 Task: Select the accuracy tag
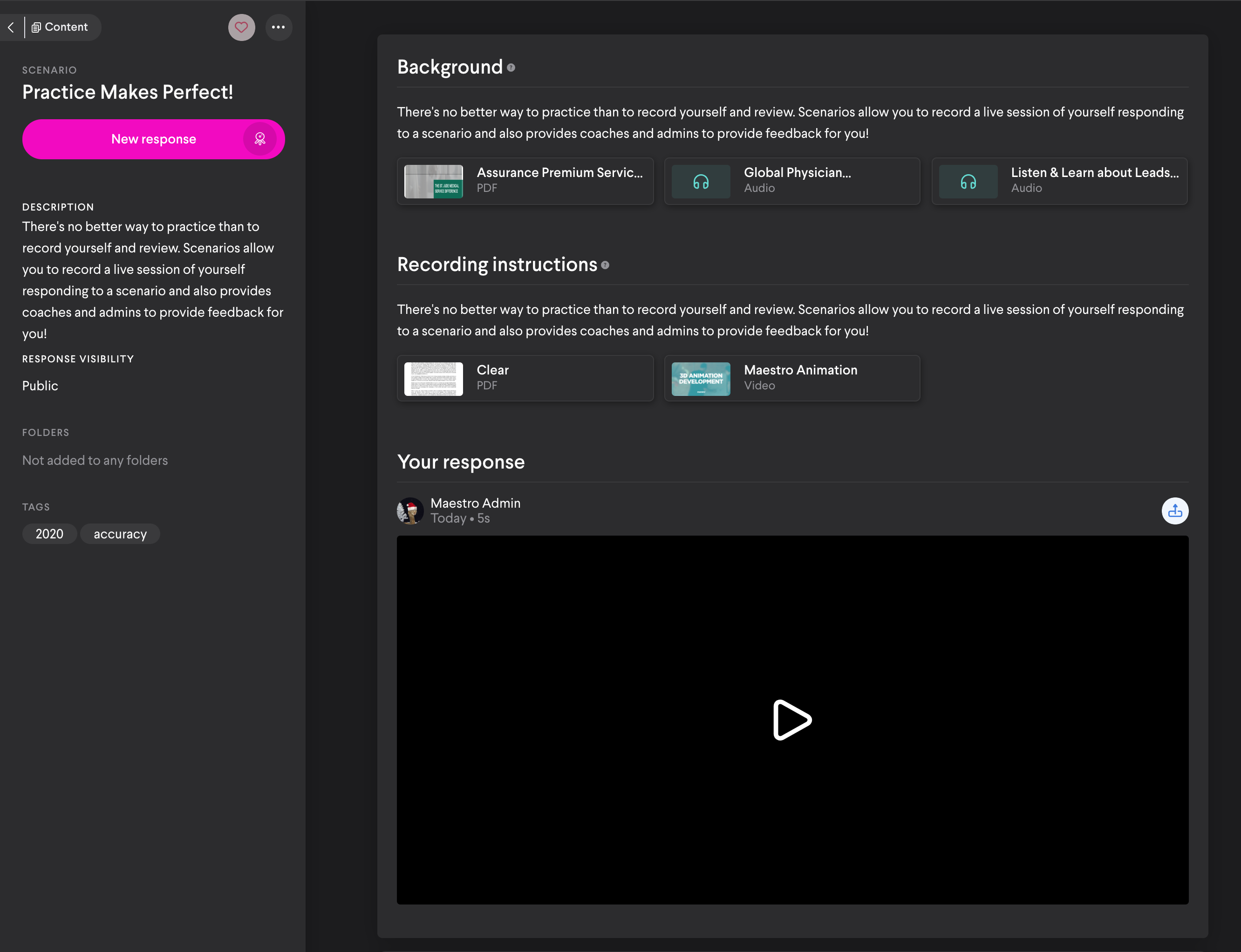click(120, 533)
